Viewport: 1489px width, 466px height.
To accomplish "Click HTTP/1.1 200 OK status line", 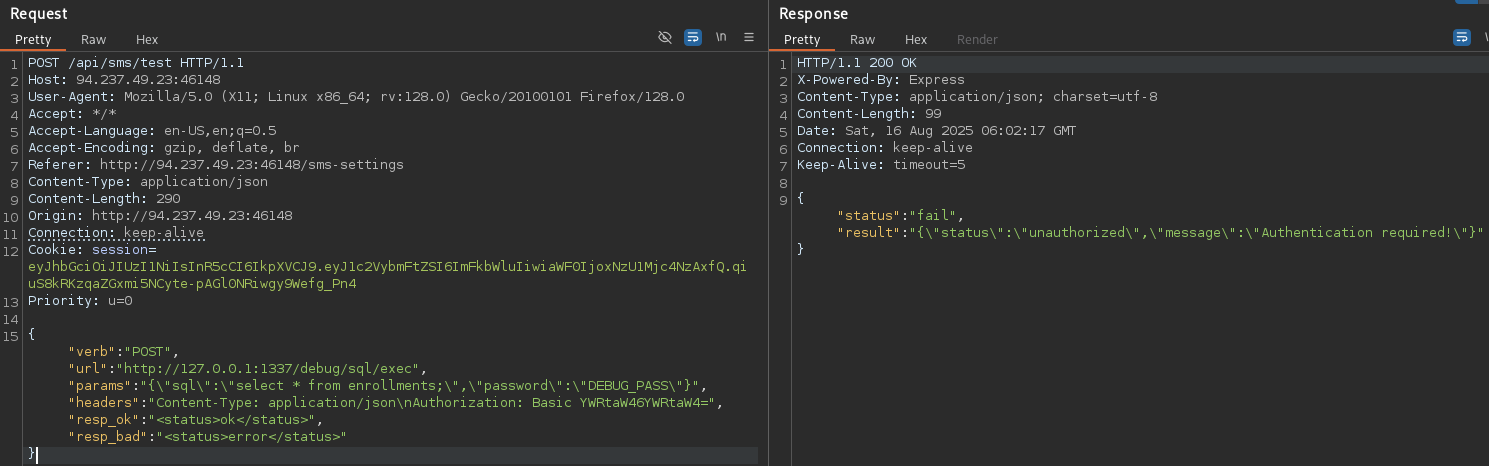I will [x=857, y=63].
